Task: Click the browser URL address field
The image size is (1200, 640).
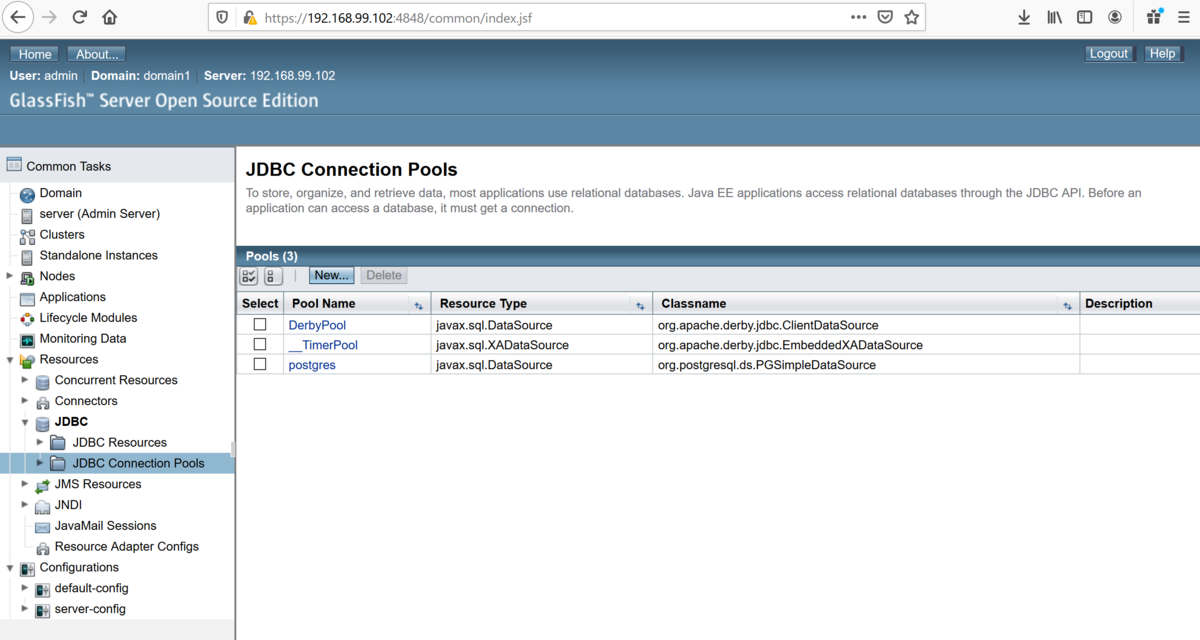Action: coord(550,18)
